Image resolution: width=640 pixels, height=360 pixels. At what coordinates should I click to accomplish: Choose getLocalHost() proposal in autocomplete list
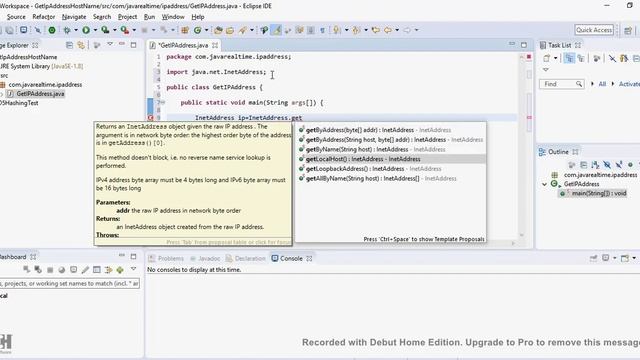[x=391, y=159]
